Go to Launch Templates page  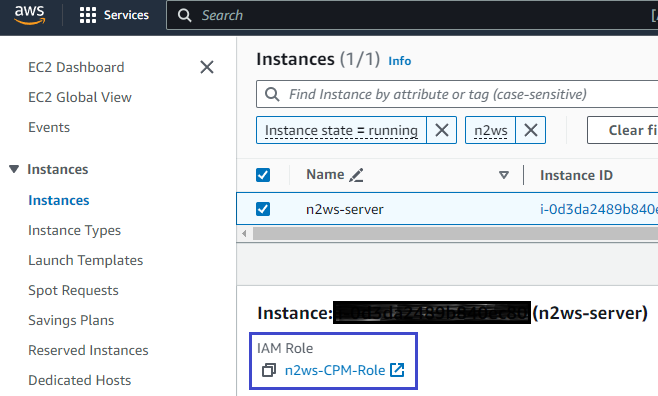(86, 261)
